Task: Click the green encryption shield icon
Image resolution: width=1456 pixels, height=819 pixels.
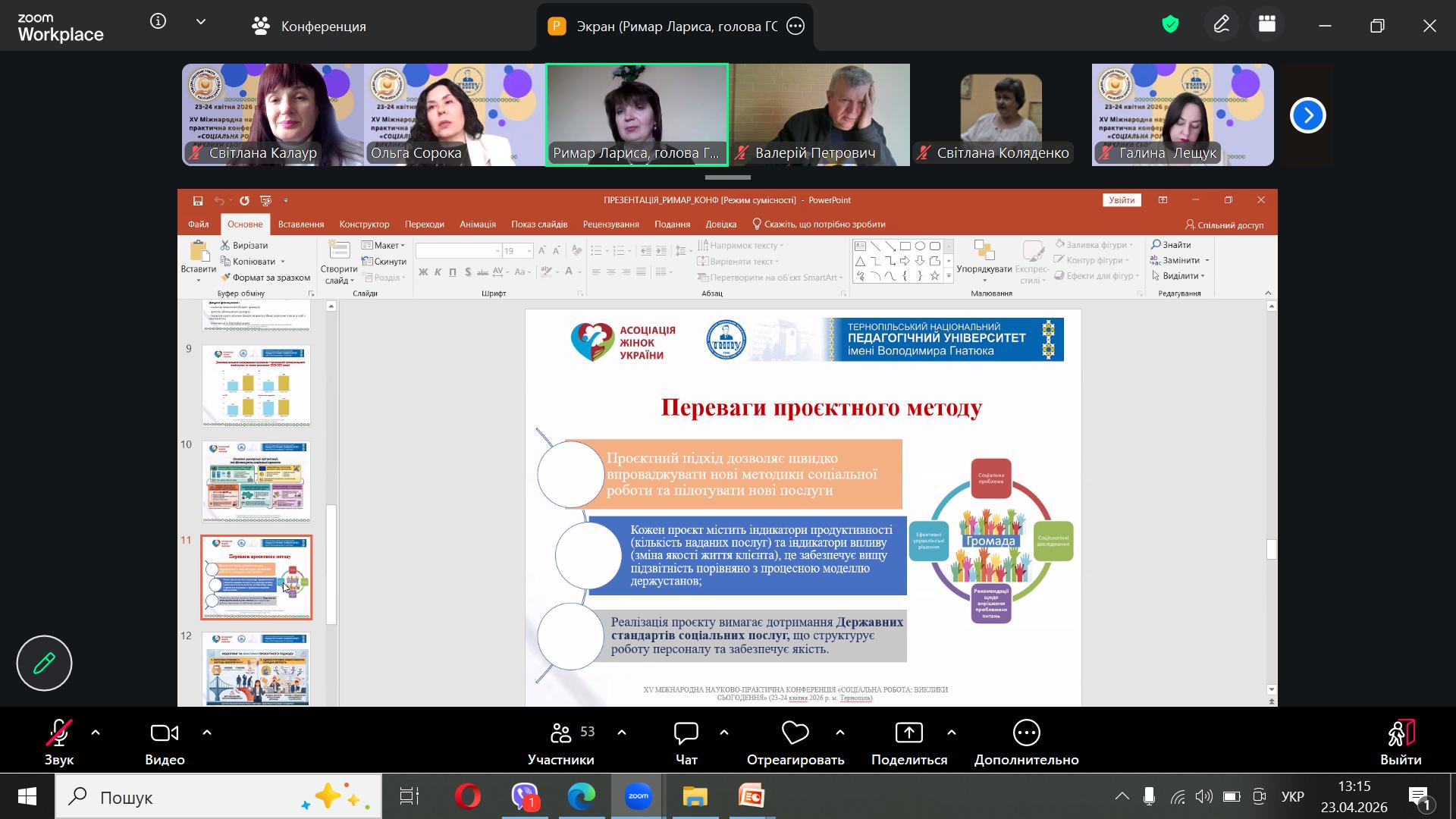Action: click(1170, 25)
